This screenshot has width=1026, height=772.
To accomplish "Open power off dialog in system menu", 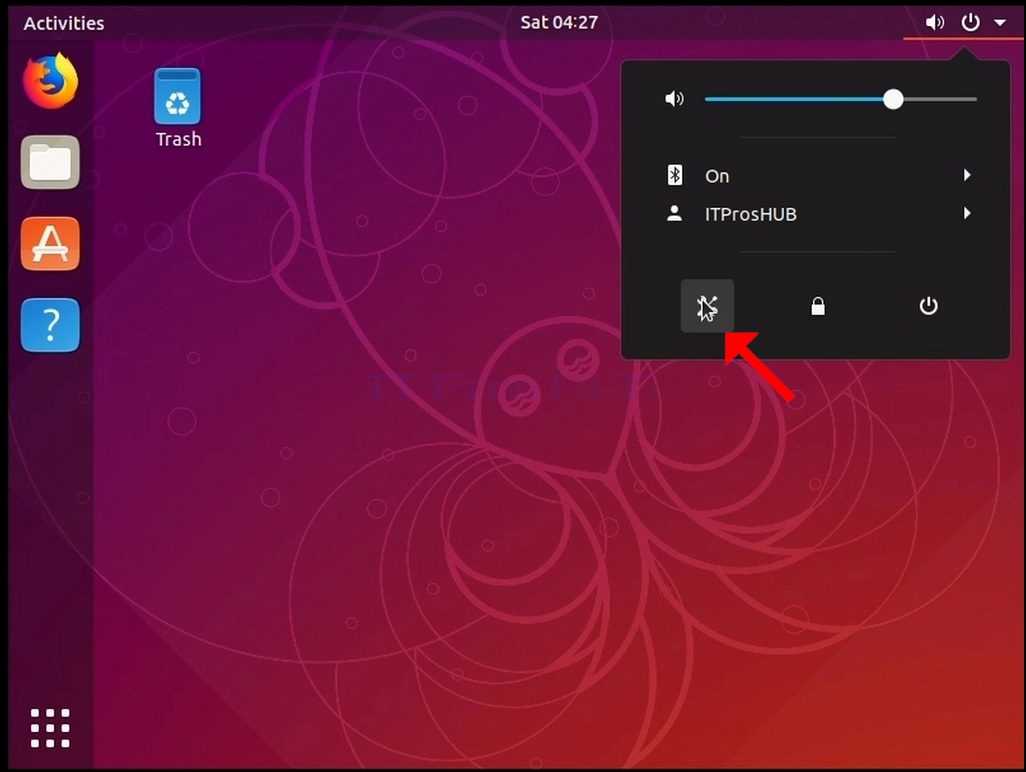I will 929,306.
